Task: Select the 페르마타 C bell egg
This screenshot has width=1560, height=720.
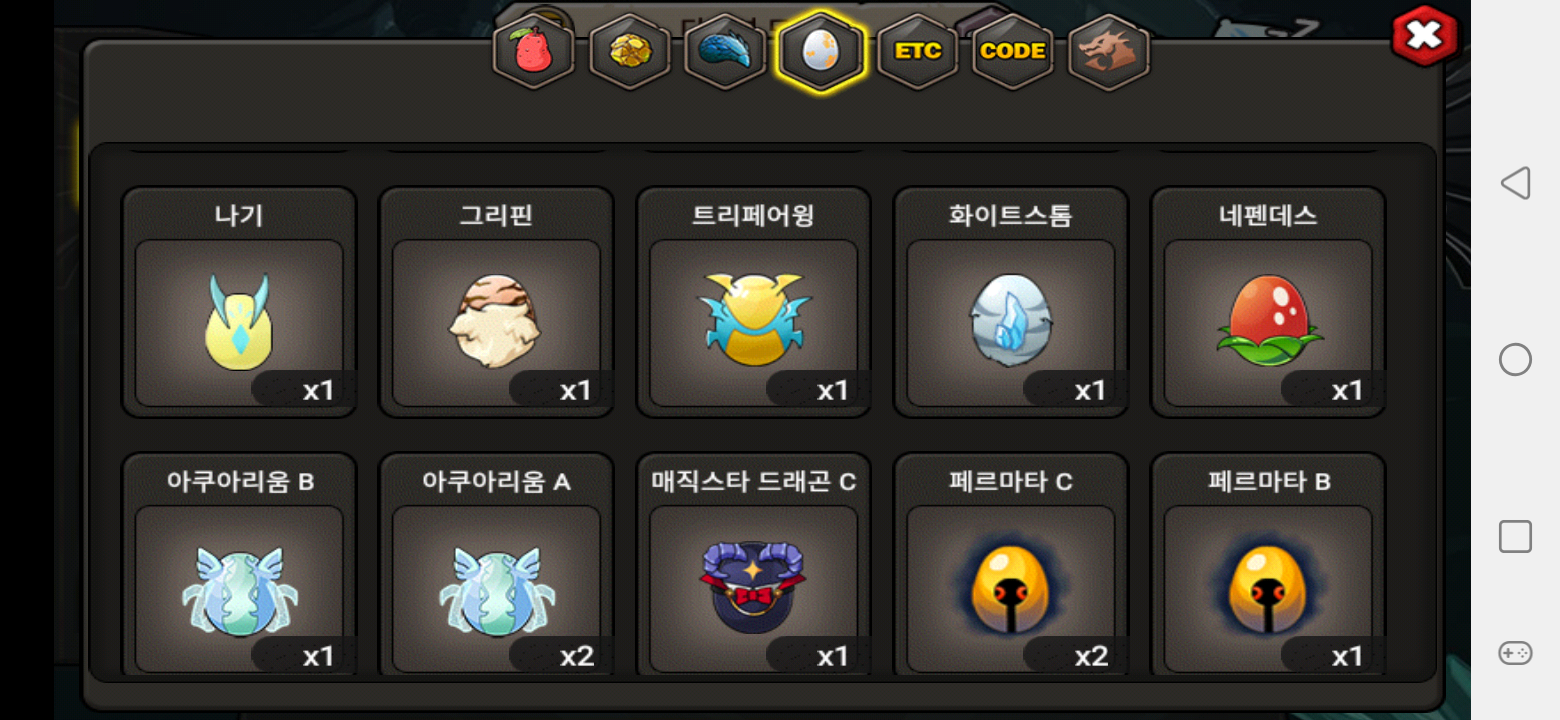Action: (x=1011, y=565)
